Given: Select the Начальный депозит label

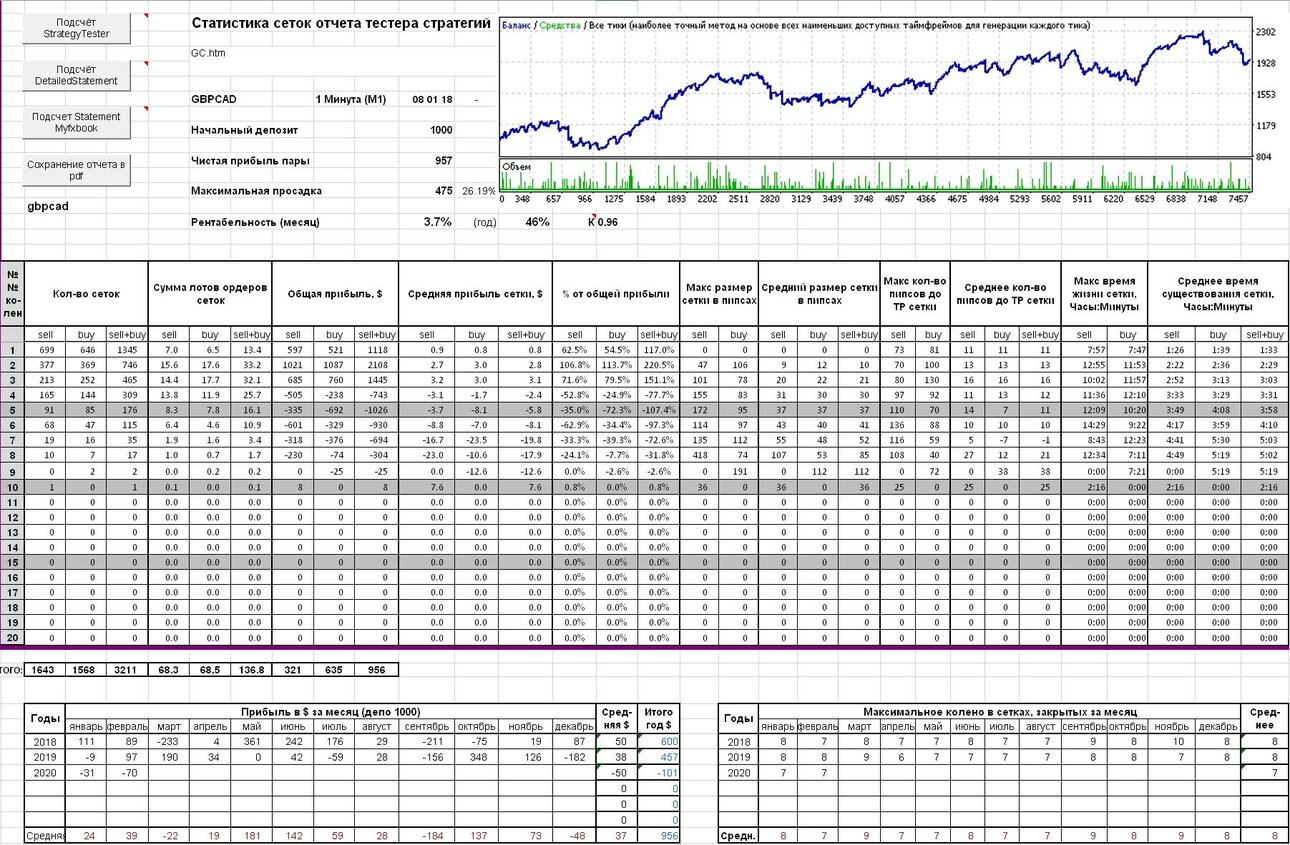Looking at the screenshot, I should (244, 130).
